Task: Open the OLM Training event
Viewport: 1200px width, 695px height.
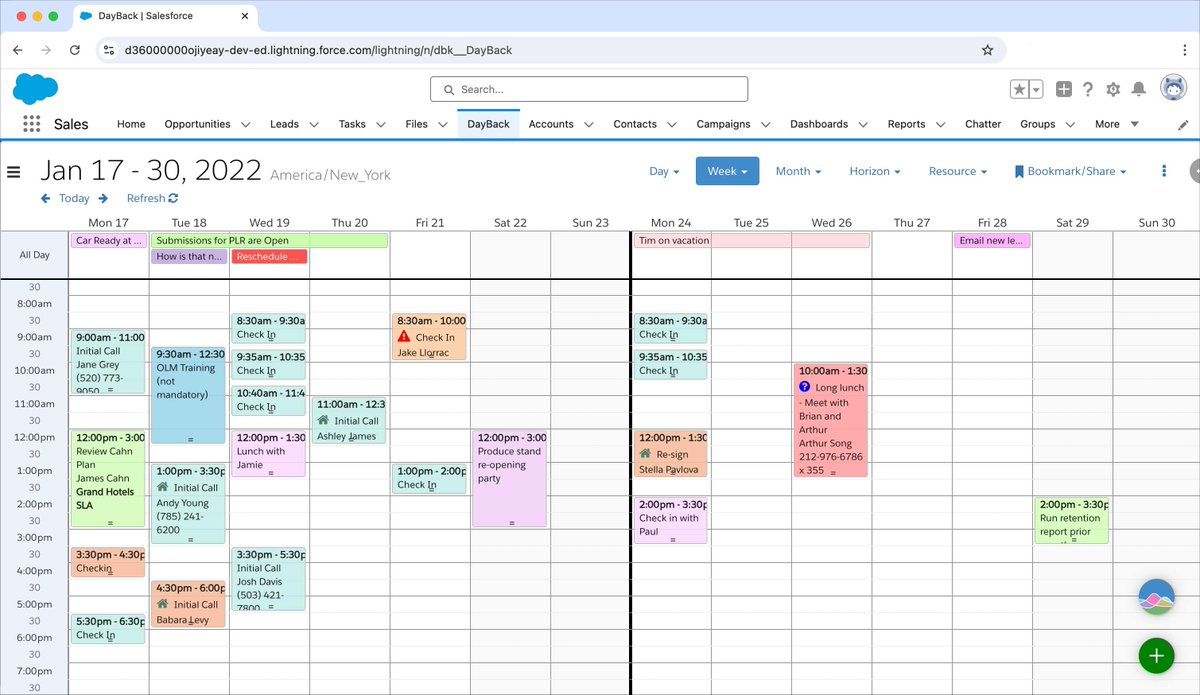Action: click(188, 395)
